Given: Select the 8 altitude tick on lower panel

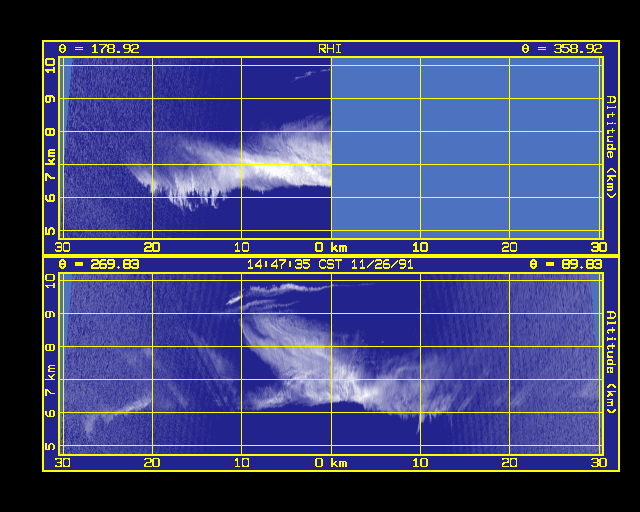Looking at the screenshot, I should pos(50,347).
